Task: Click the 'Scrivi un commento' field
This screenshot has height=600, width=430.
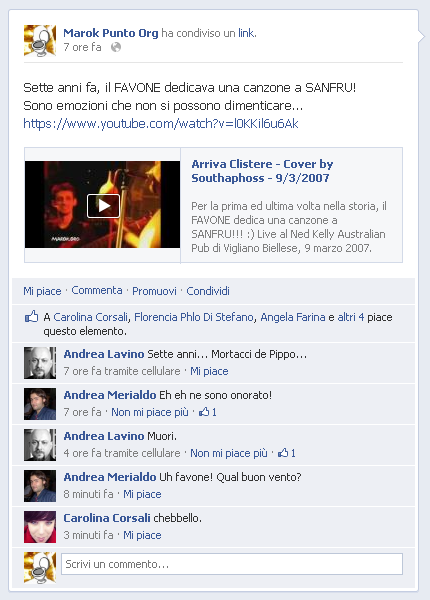Action: click(231, 564)
